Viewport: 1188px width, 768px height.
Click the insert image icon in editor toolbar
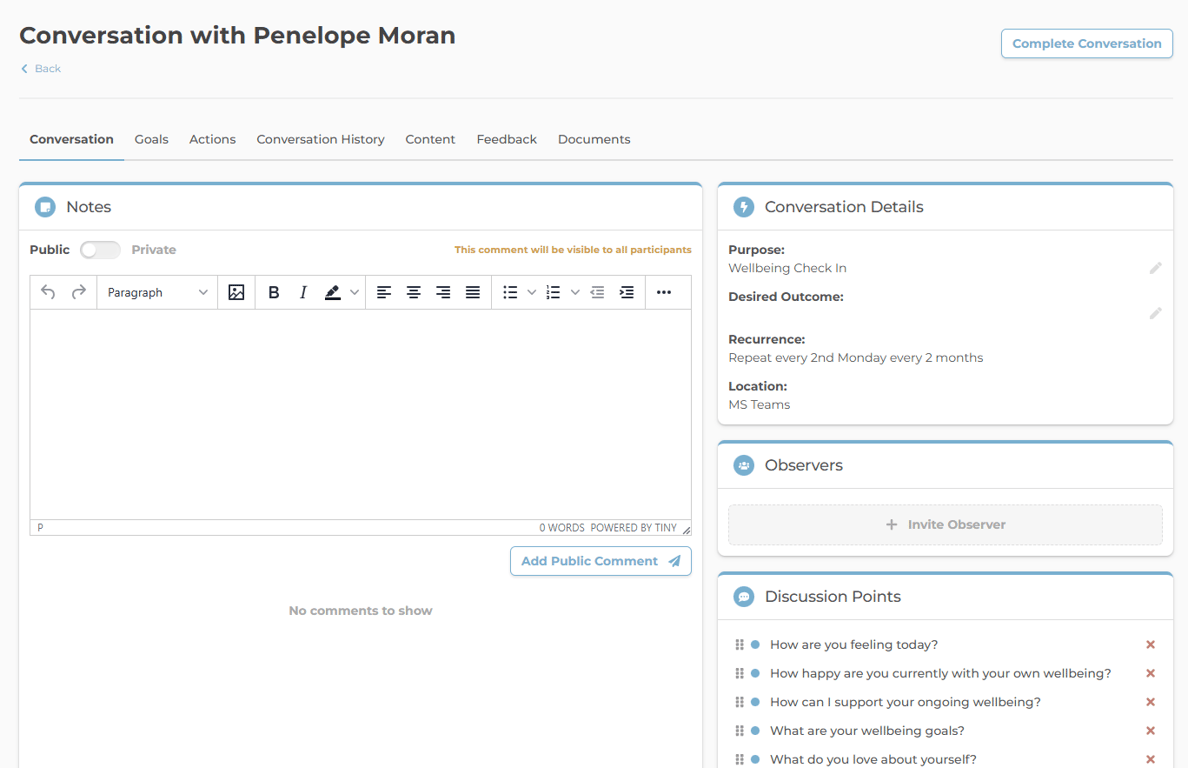pos(236,292)
